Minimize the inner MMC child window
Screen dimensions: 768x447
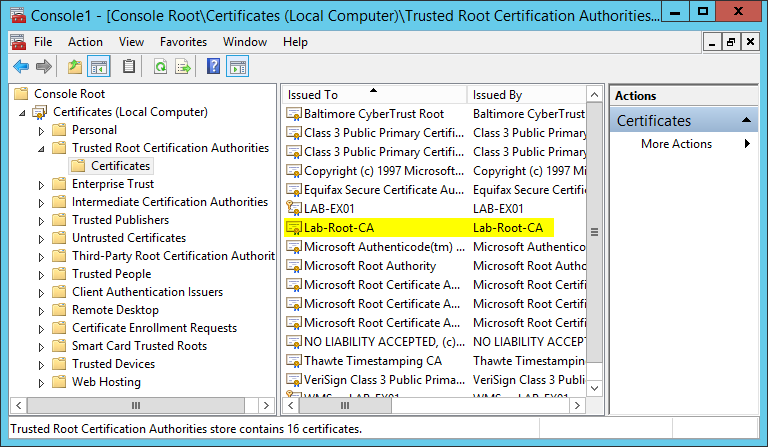click(x=712, y=42)
